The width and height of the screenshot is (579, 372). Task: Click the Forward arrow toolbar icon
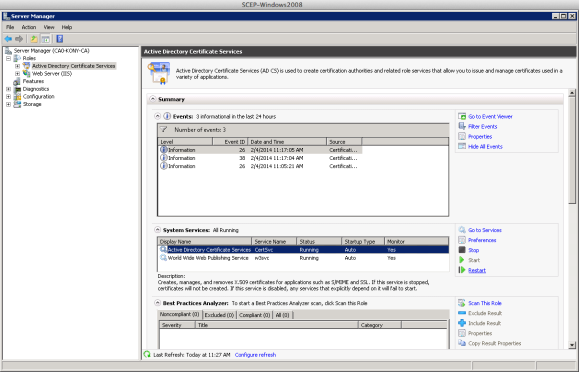pos(19,39)
